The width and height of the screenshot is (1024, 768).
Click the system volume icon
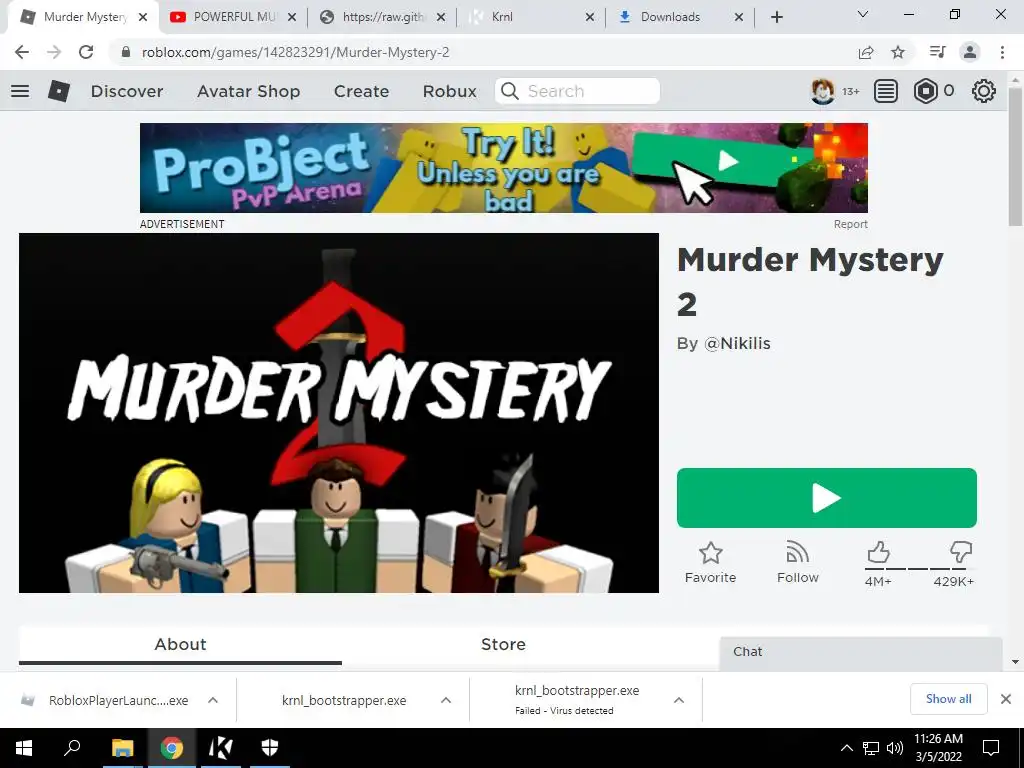point(895,748)
